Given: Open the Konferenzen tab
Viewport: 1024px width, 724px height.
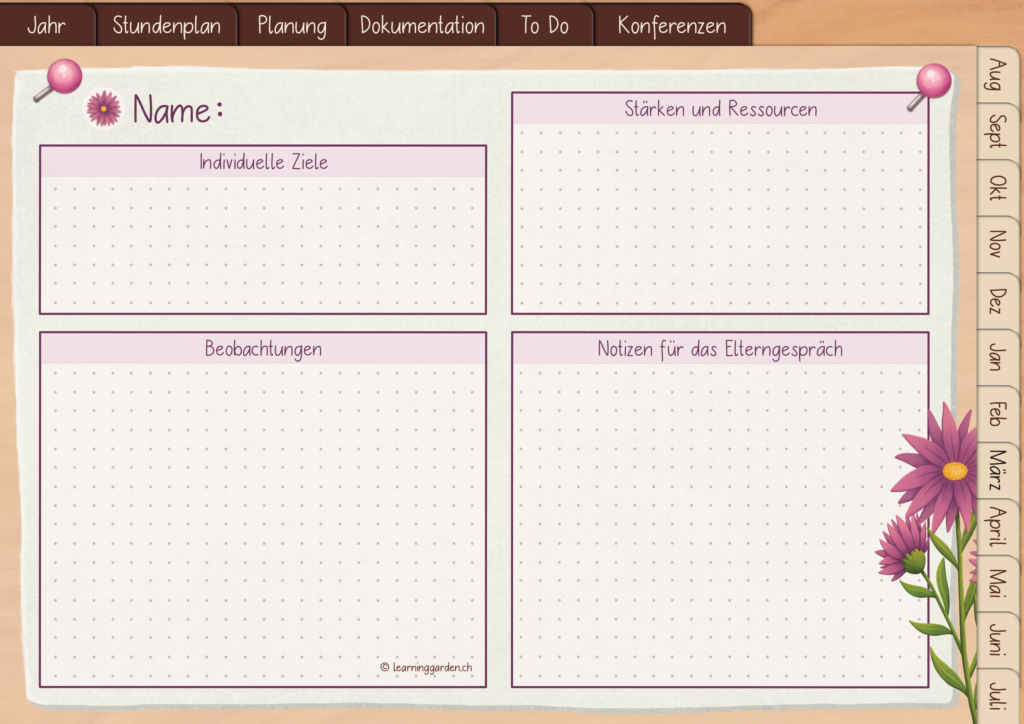Looking at the screenshot, I should pos(672,25).
